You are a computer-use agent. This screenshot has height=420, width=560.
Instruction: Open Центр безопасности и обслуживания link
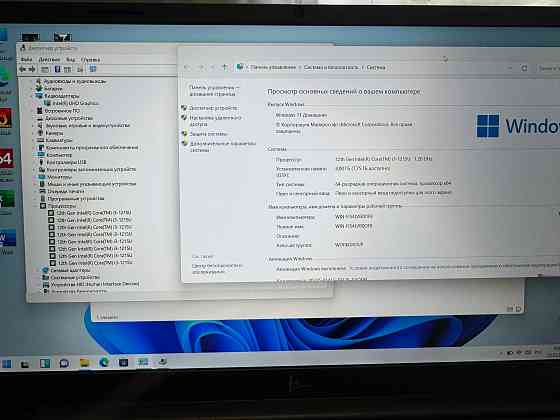pyautogui.click(x=217, y=269)
